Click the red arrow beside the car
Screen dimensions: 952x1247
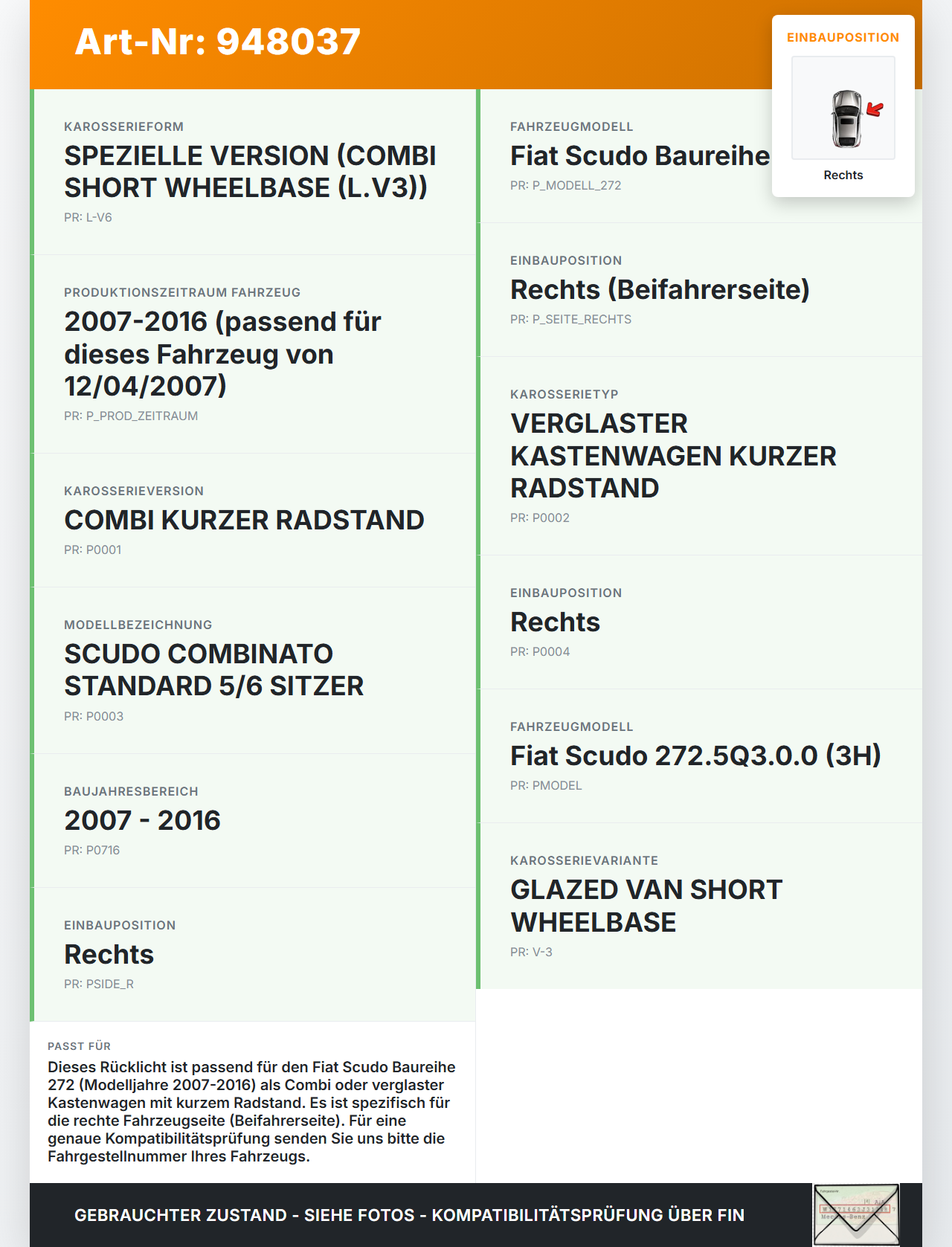(x=875, y=110)
